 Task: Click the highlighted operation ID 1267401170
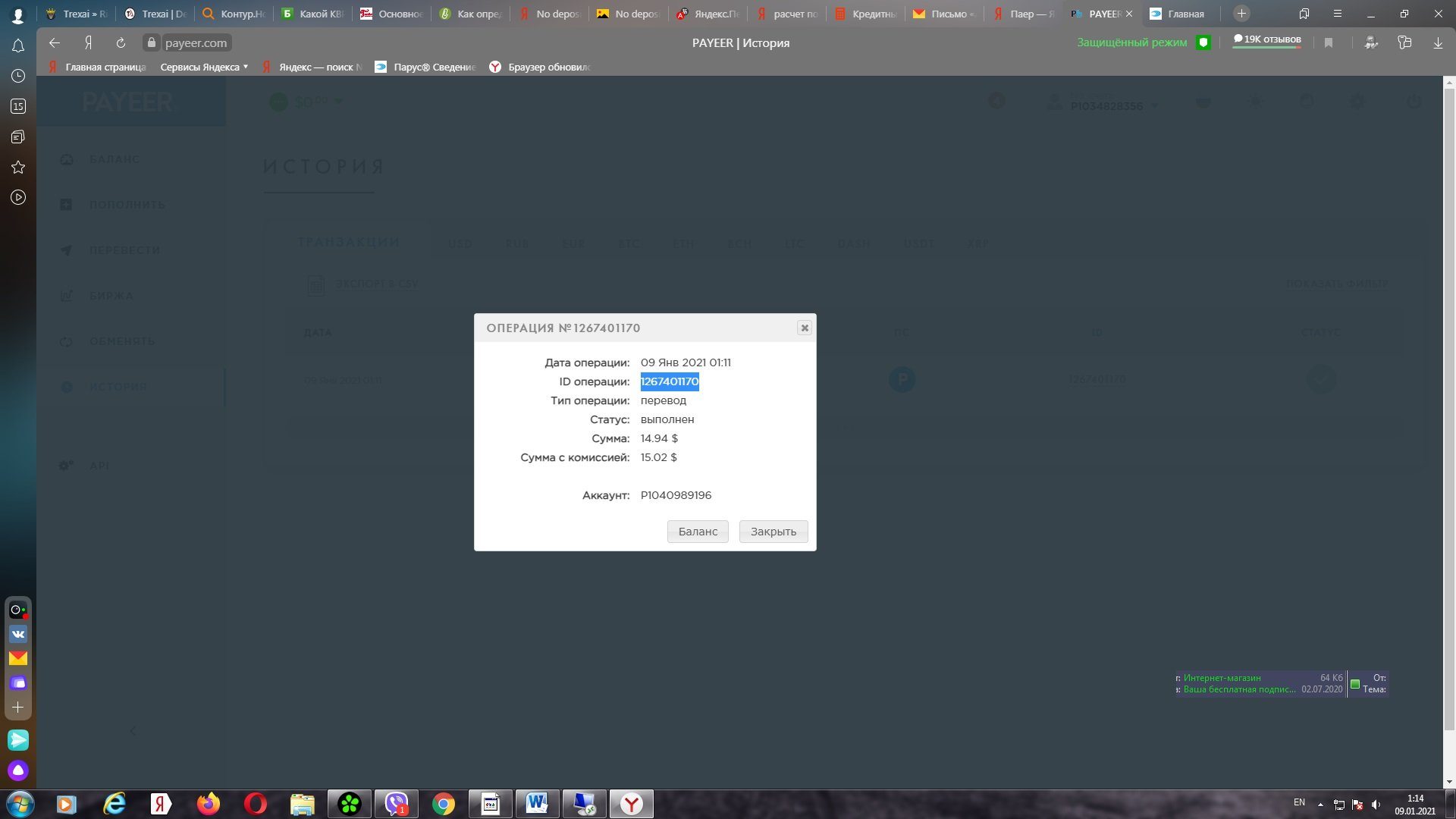coord(670,381)
